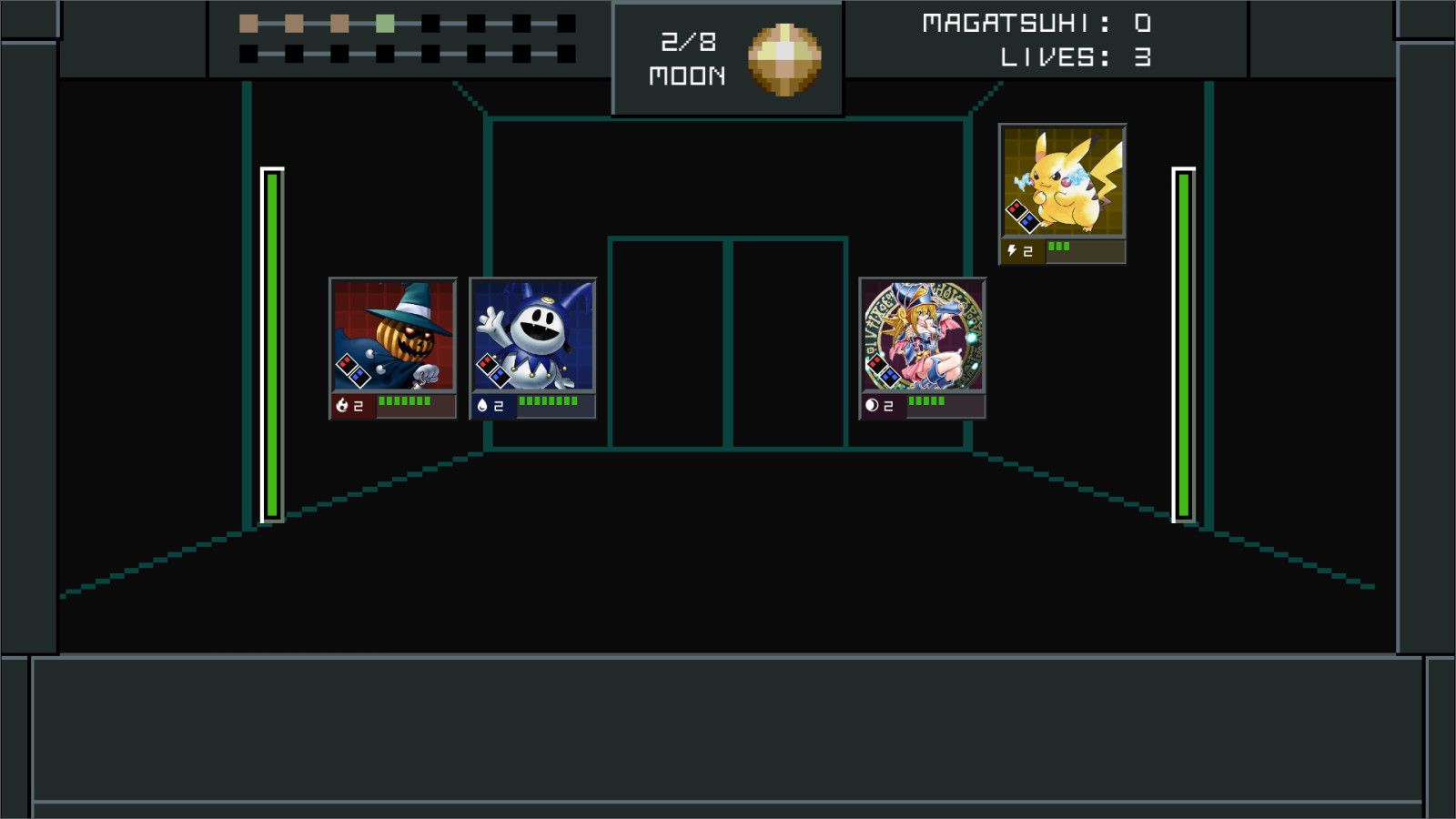The width and height of the screenshot is (1456, 819).
Task: Click the left door panel in corridor
Action: point(668,344)
